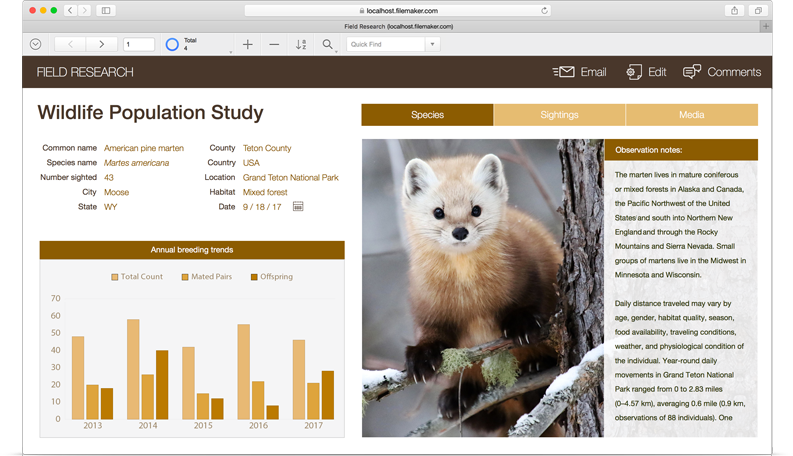Click the 2017 Offspring bar
The image size is (793, 456).
[328, 395]
